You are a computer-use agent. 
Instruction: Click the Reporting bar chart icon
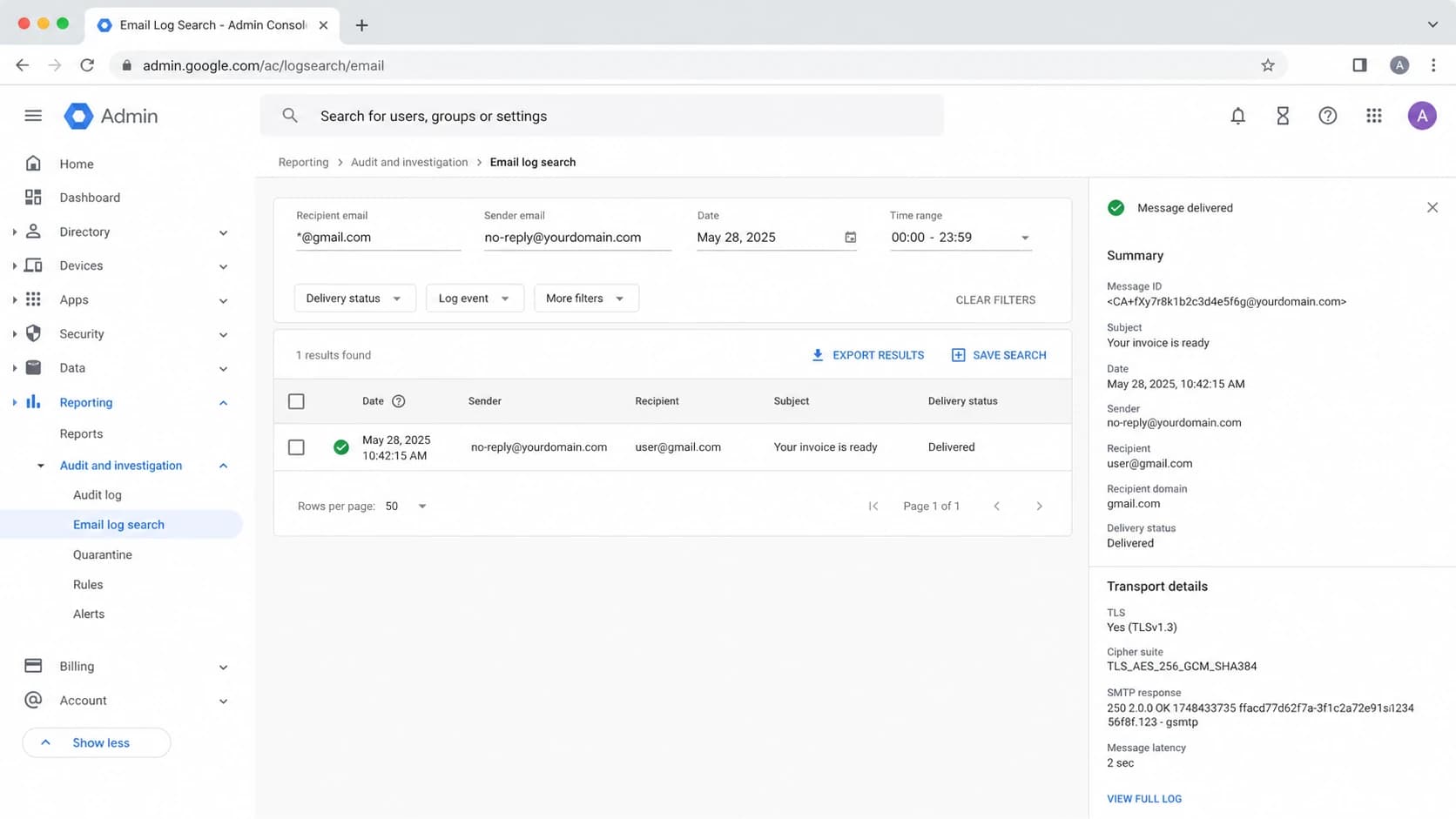pyautogui.click(x=33, y=402)
